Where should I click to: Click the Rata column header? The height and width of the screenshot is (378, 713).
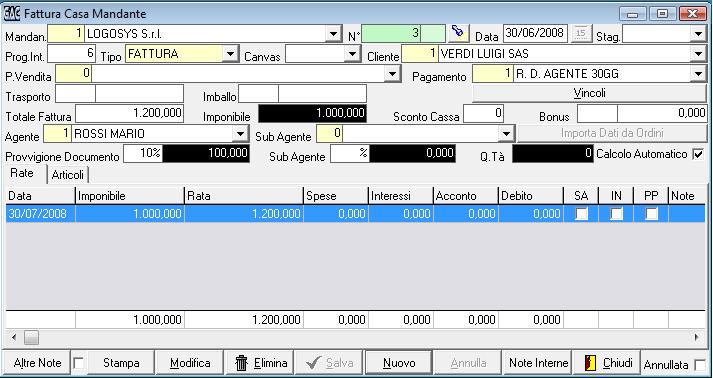(244, 196)
